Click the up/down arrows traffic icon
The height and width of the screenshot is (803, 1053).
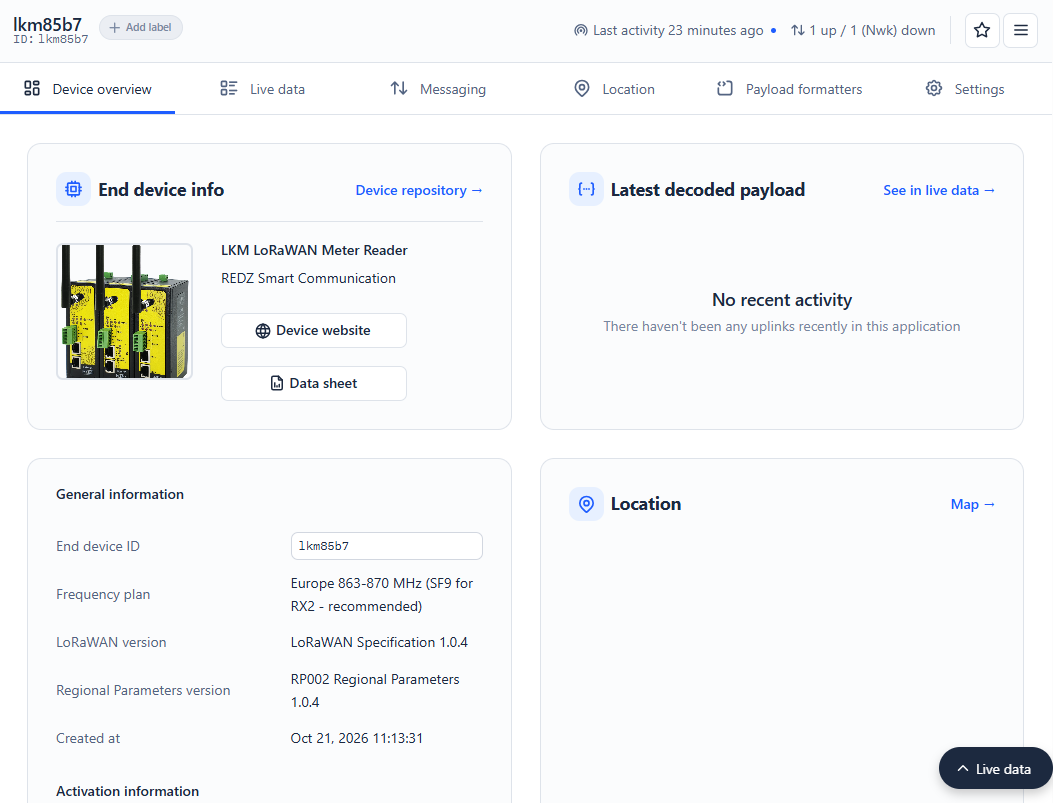797,30
